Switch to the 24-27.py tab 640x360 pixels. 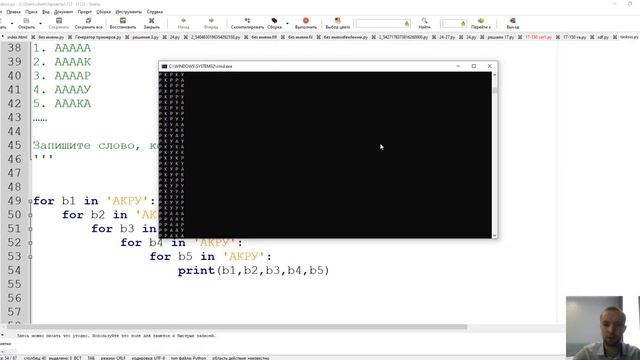pos(447,37)
